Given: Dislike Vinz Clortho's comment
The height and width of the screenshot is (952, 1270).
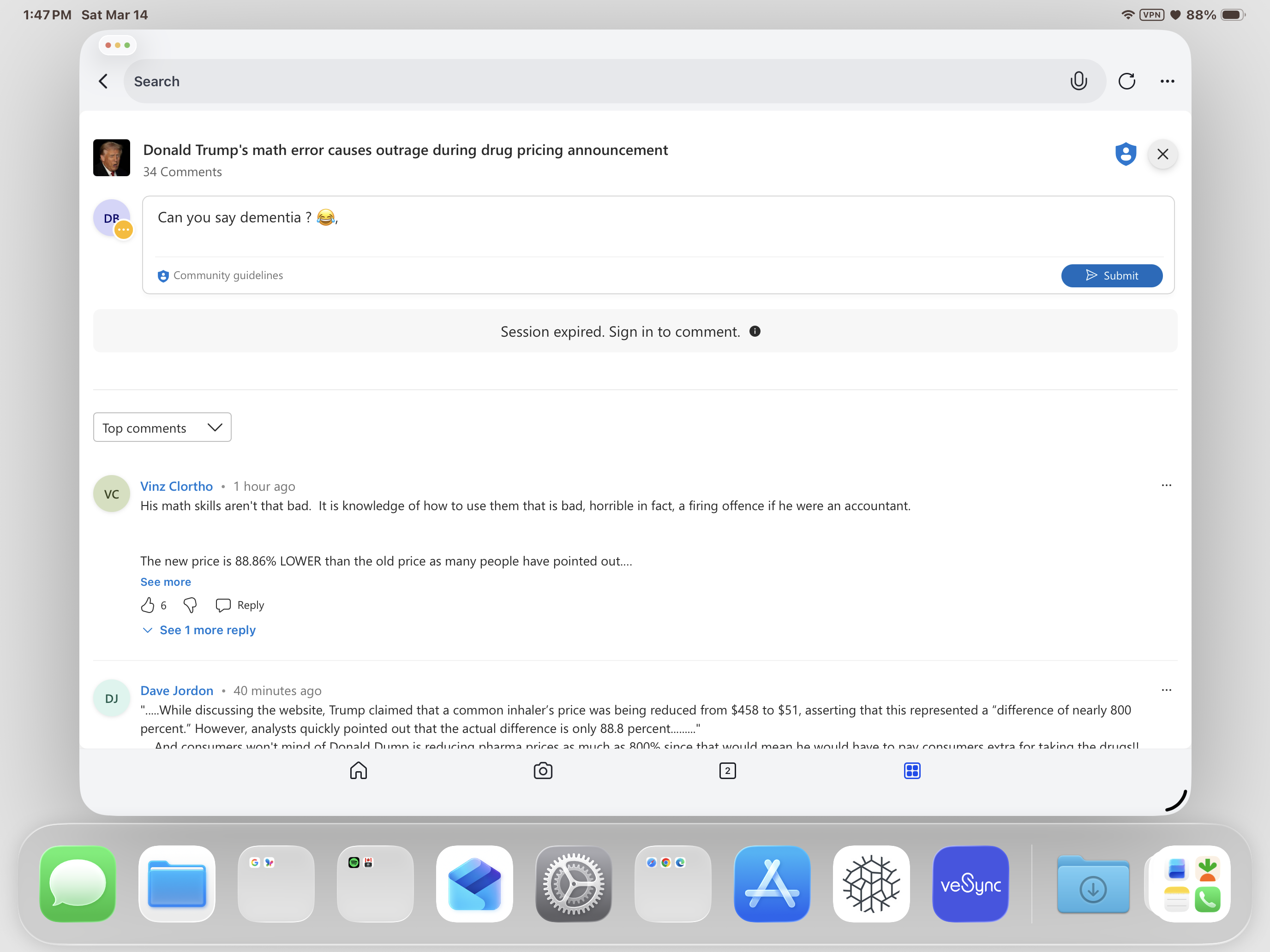Looking at the screenshot, I should (x=190, y=605).
